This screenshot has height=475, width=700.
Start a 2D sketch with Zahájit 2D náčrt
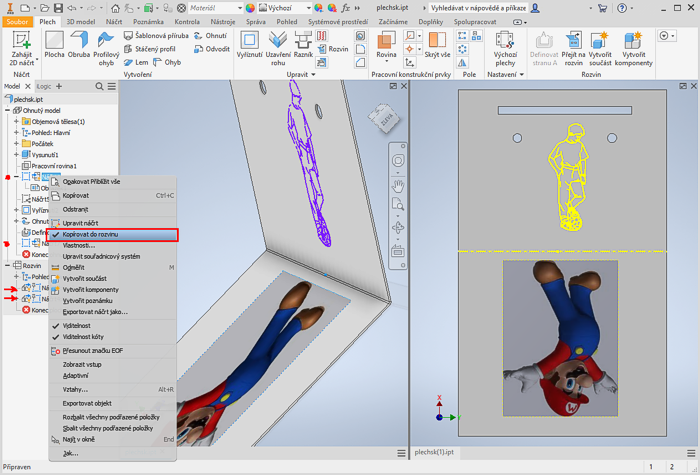[21, 48]
